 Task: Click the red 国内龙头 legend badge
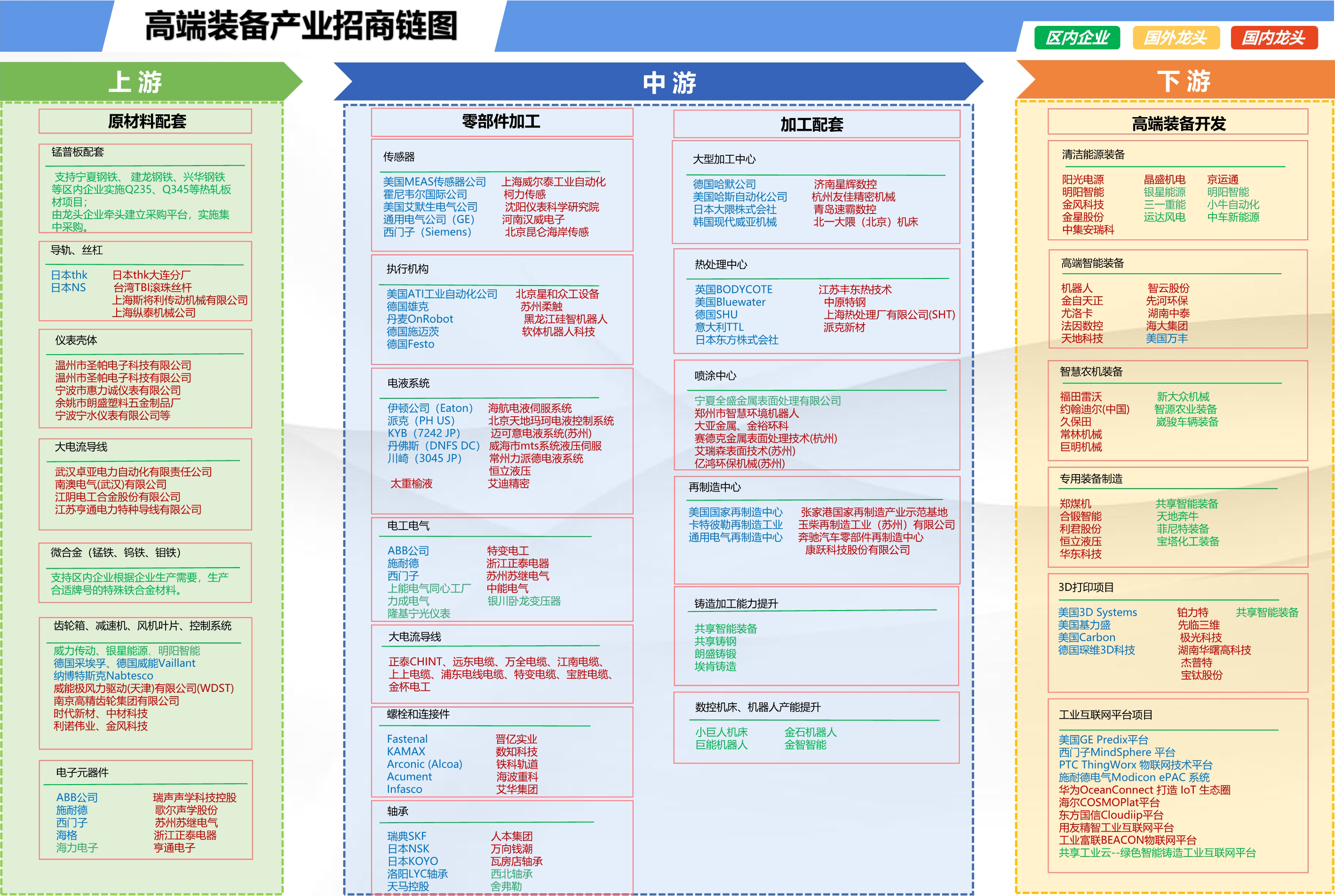pos(1274,38)
